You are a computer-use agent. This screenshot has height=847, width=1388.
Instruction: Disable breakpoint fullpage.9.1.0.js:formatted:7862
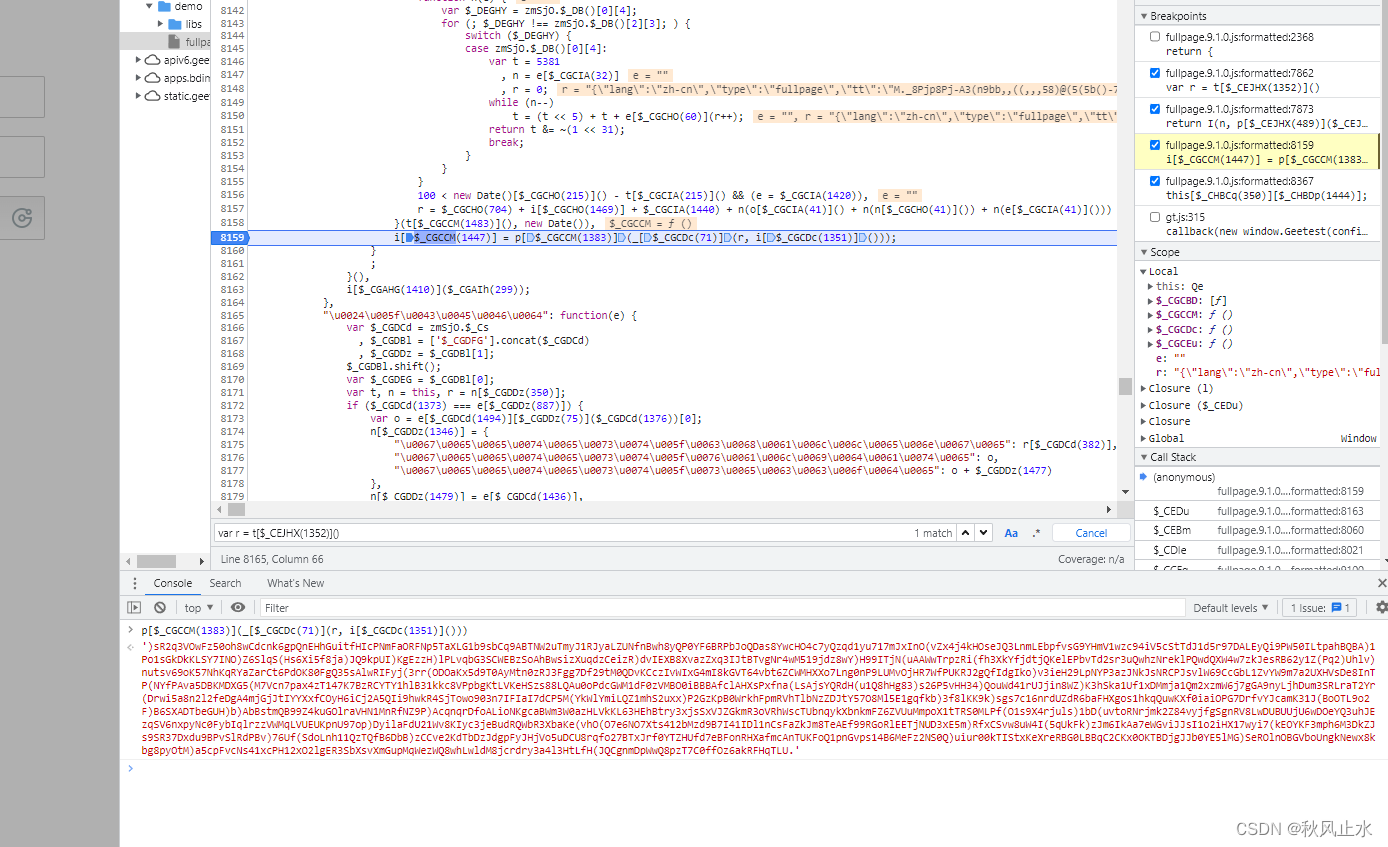click(x=1155, y=73)
